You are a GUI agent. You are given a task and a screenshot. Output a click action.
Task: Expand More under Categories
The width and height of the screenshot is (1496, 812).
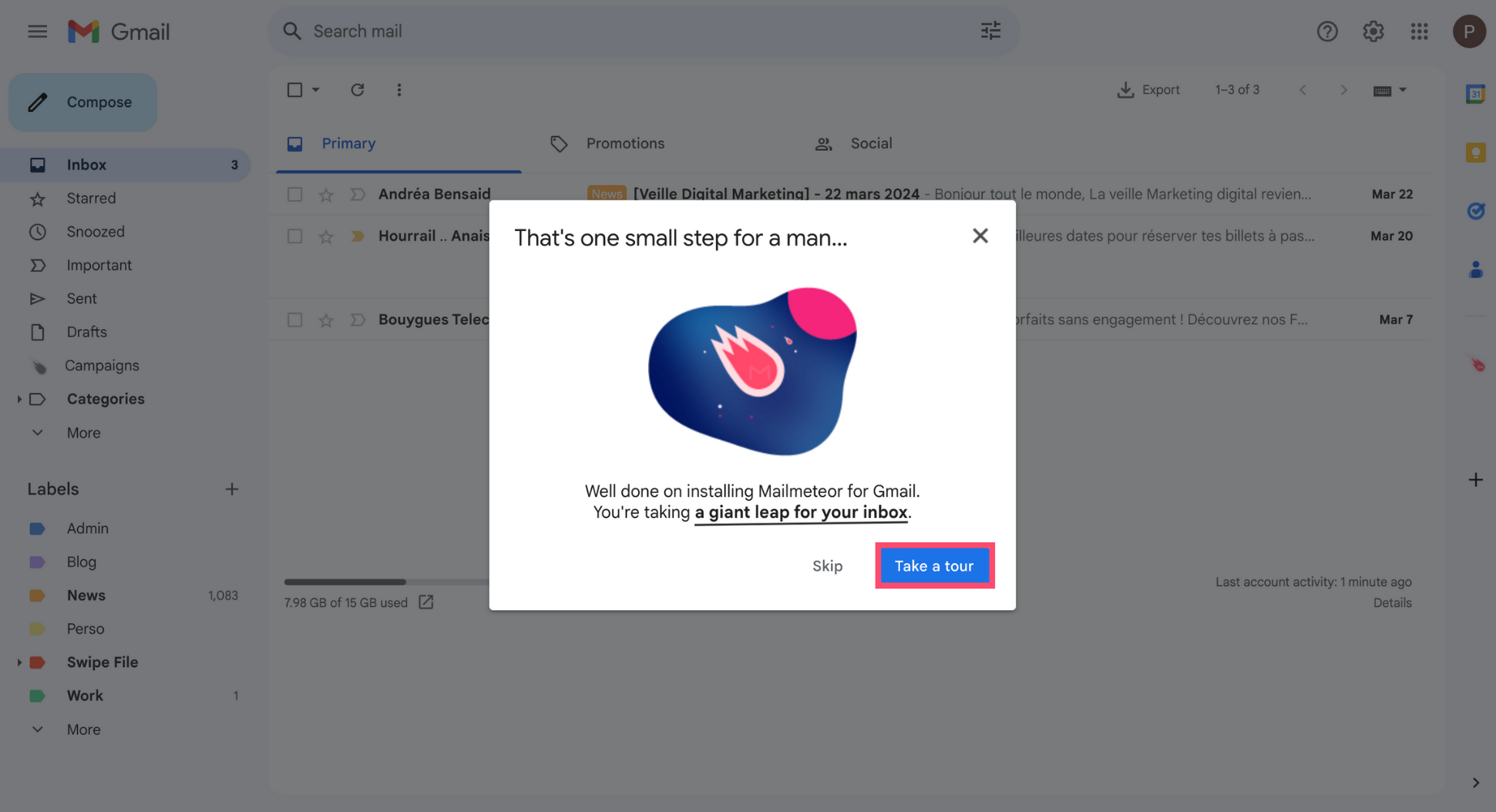83,433
